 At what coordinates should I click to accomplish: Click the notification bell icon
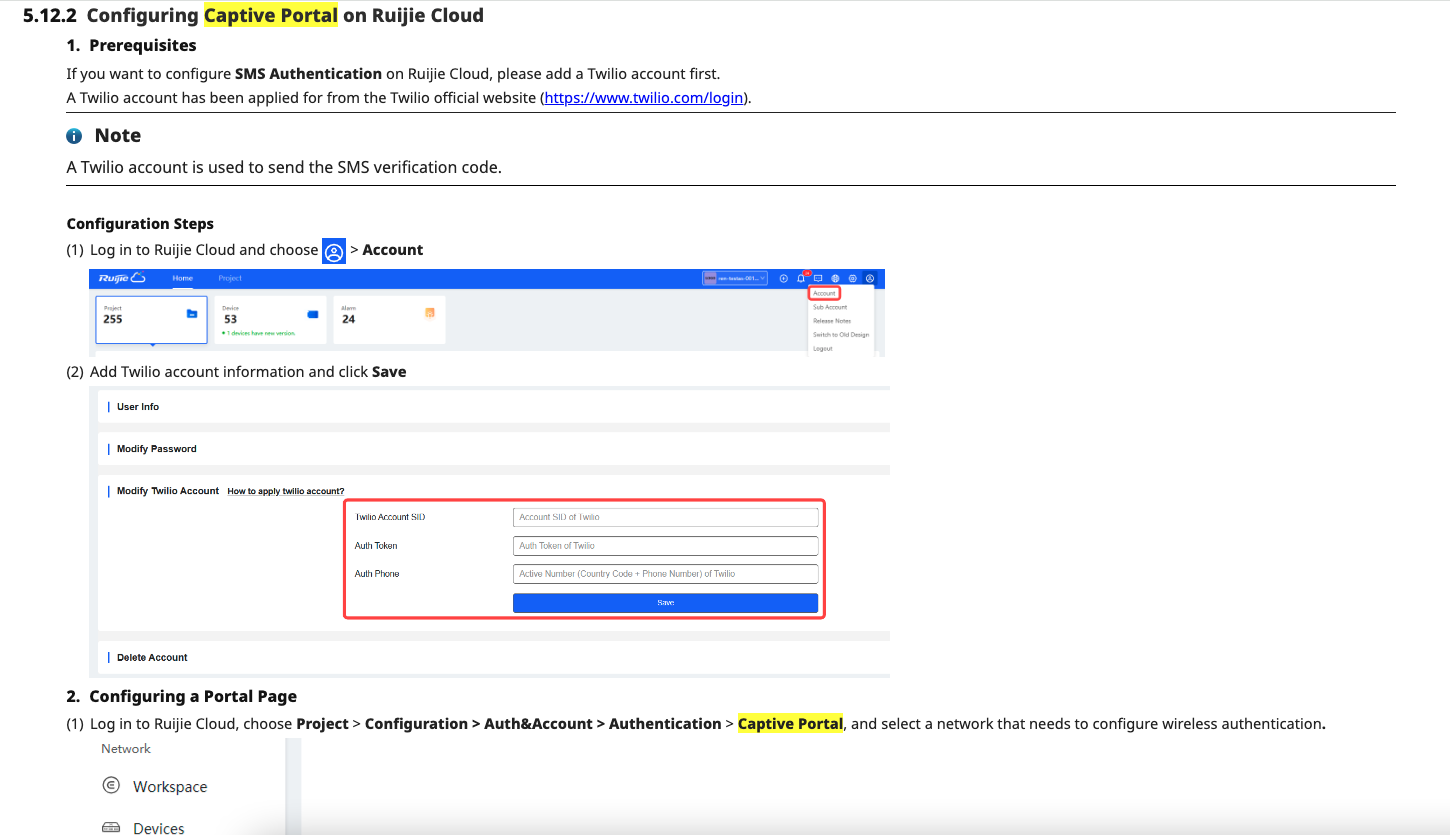801,278
